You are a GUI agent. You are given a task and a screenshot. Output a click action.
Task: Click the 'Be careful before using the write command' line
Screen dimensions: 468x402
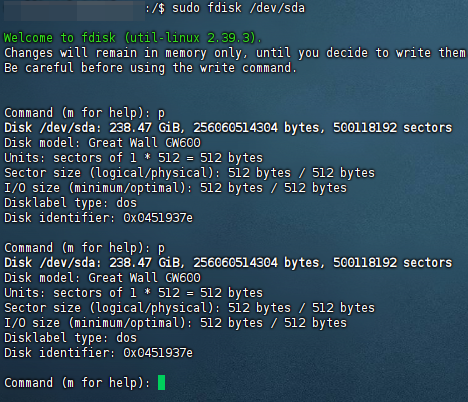point(150,68)
